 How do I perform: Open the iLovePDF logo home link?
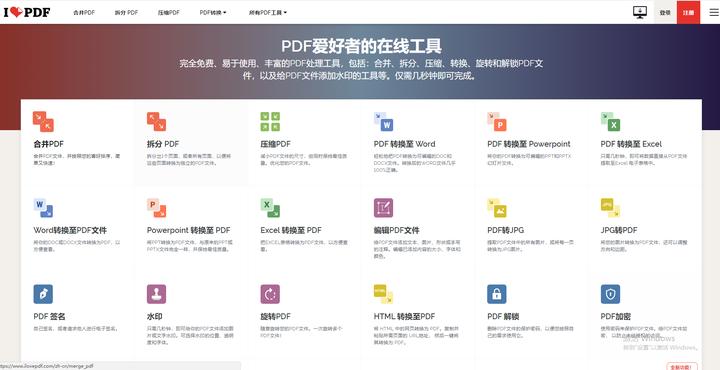27,12
